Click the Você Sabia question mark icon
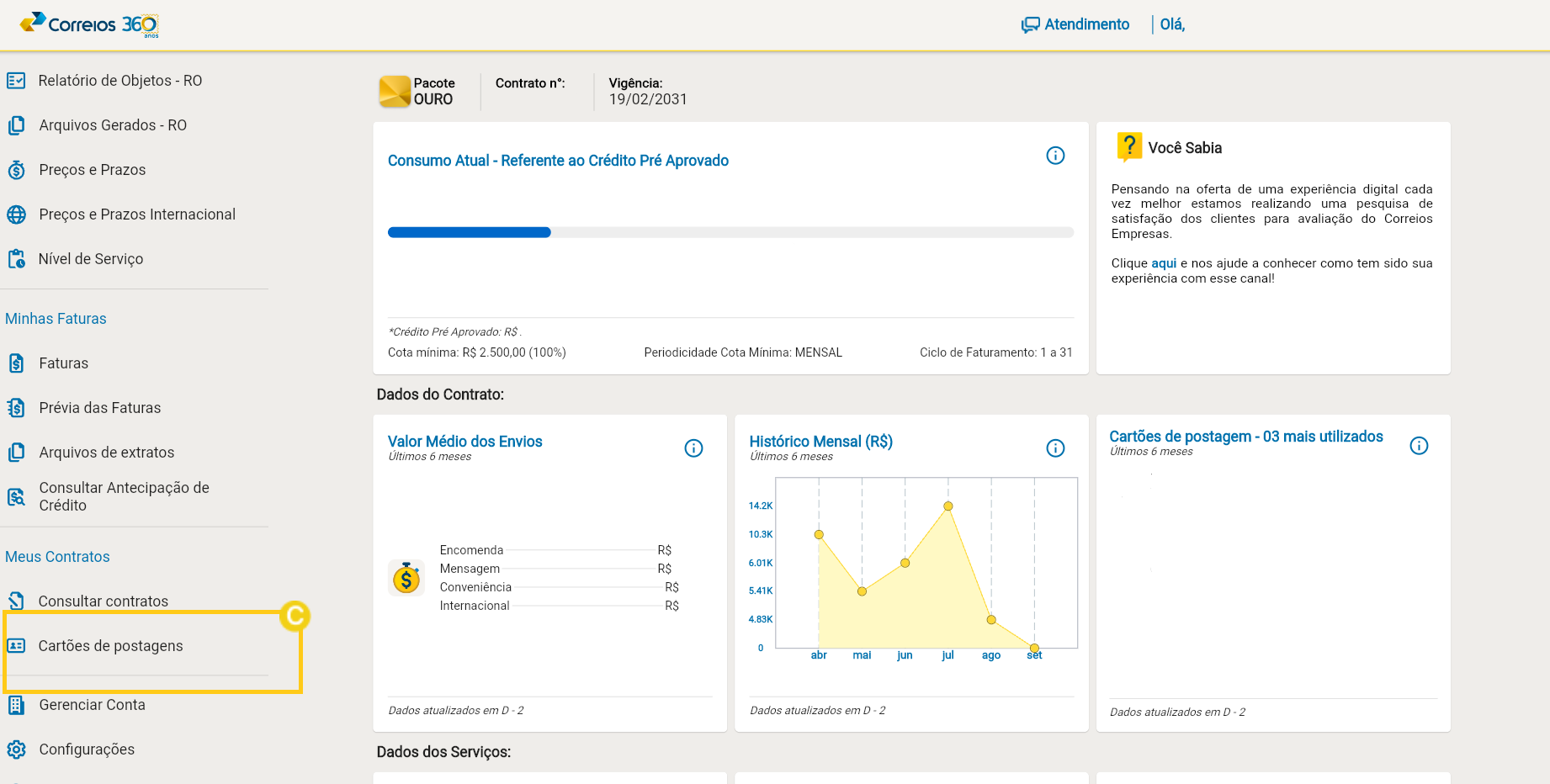Image resolution: width=1550 pixels, height=784 pixels. coord(1128,147)
